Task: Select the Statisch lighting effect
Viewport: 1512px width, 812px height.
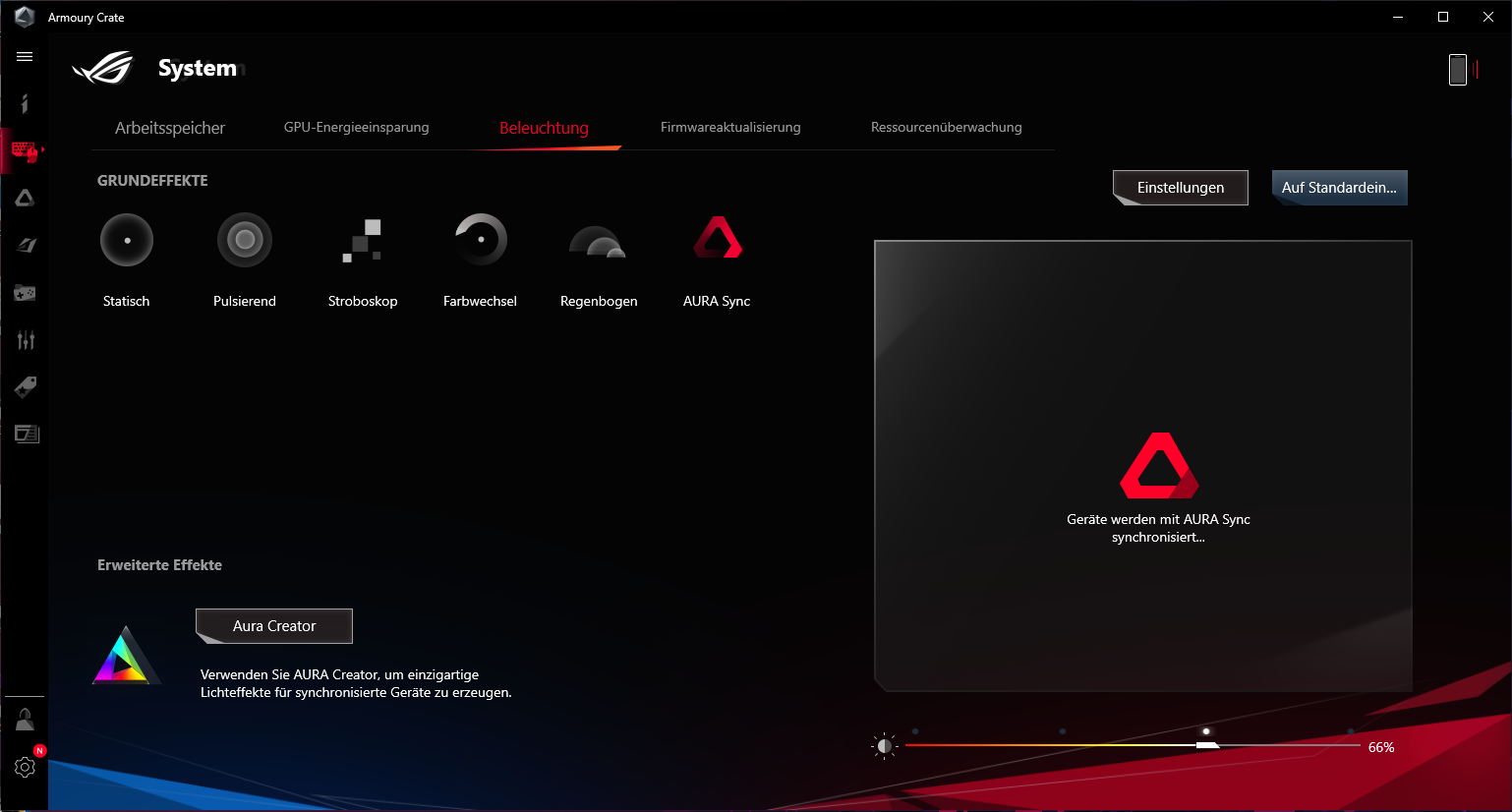Action: (127, 240)
